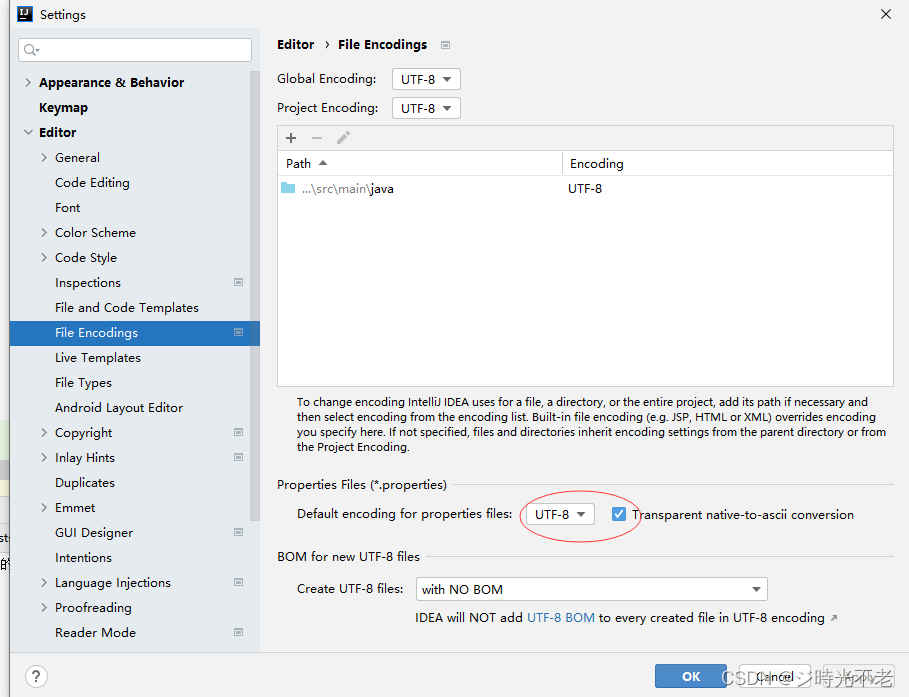Open the Project Encoding dropdown
909x697 pixels.
click(x=426, y=108)
